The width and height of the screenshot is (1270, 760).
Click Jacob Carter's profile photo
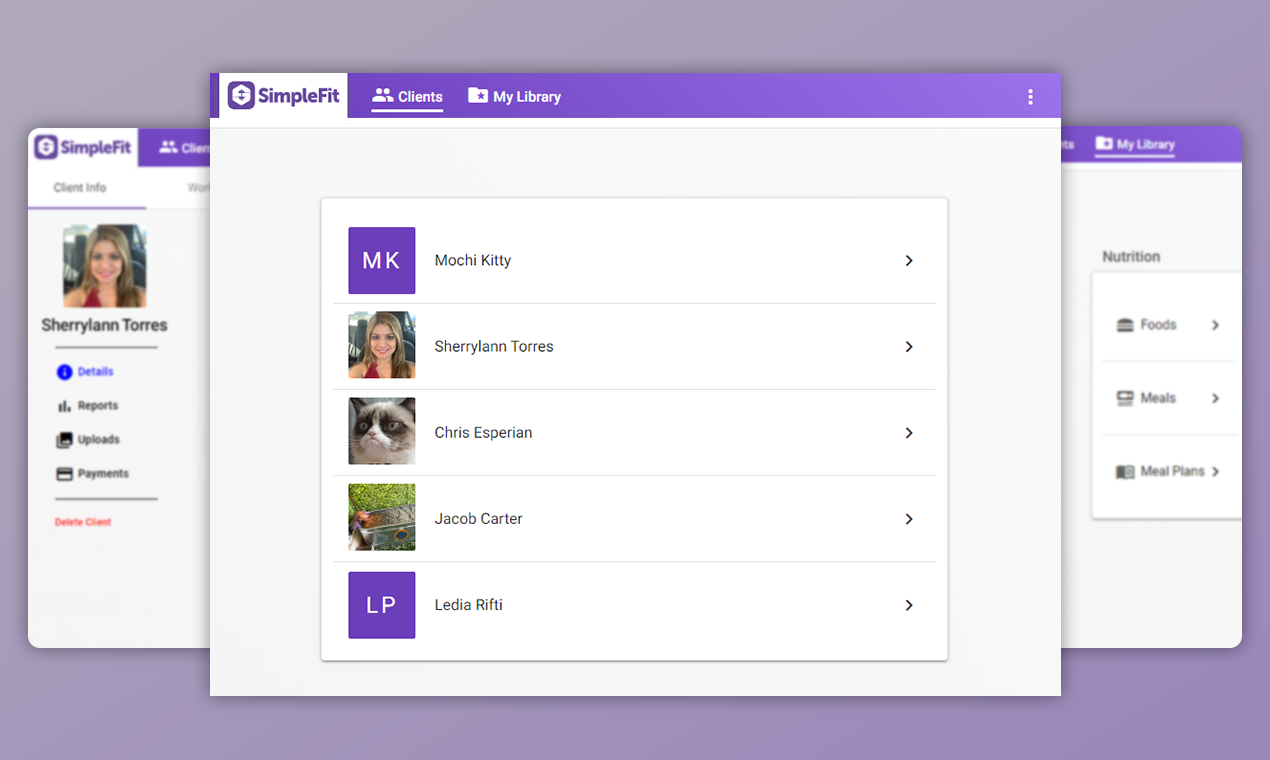coord(382,518)
